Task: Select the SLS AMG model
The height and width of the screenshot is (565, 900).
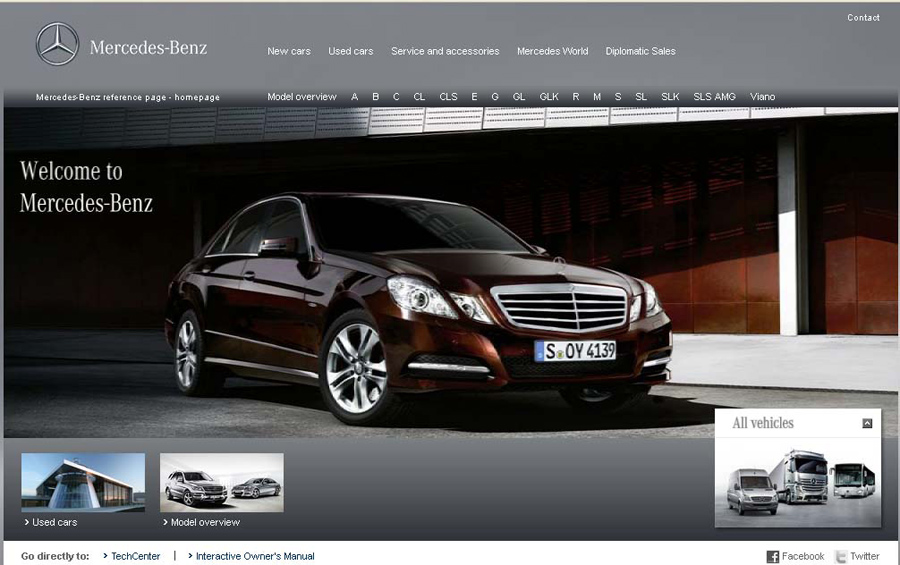Action: (715, 97)
